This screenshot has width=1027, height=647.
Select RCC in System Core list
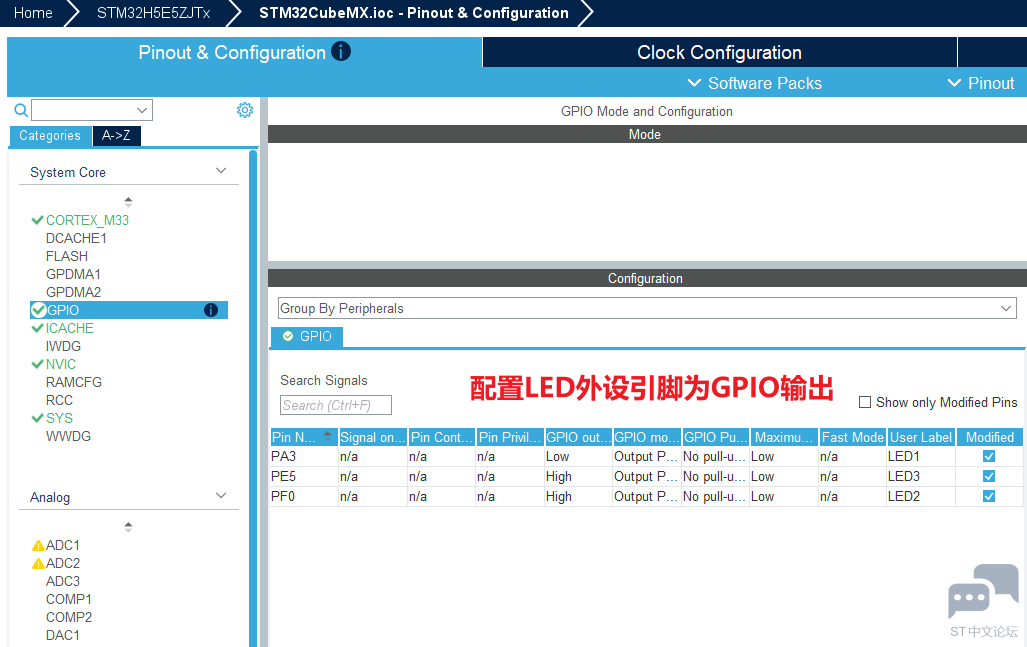click(x=60, y=400)
